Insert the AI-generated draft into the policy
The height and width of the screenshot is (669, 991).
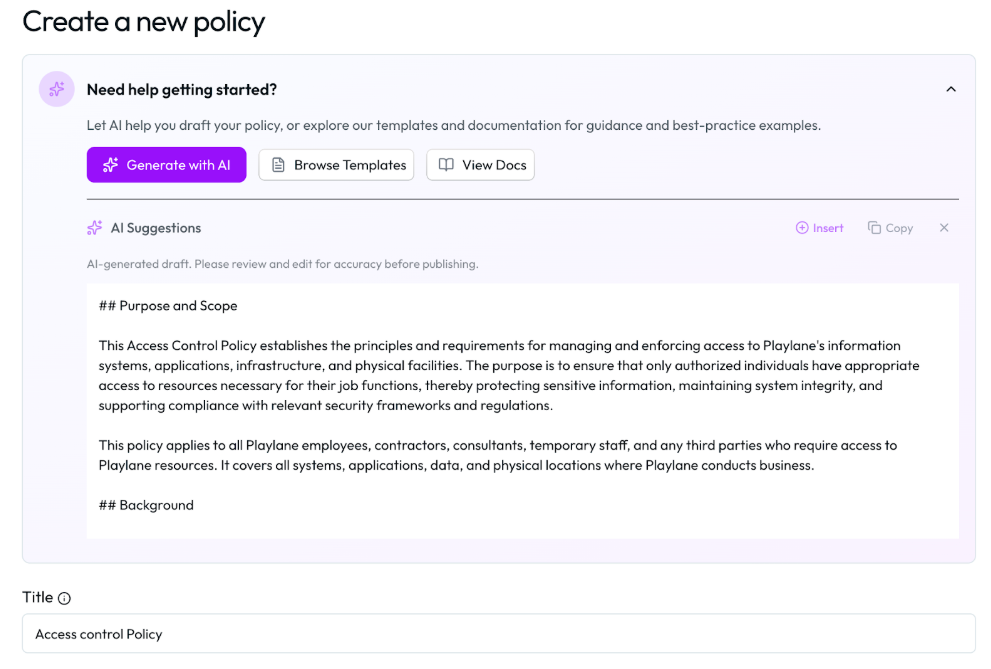(819, 228)
